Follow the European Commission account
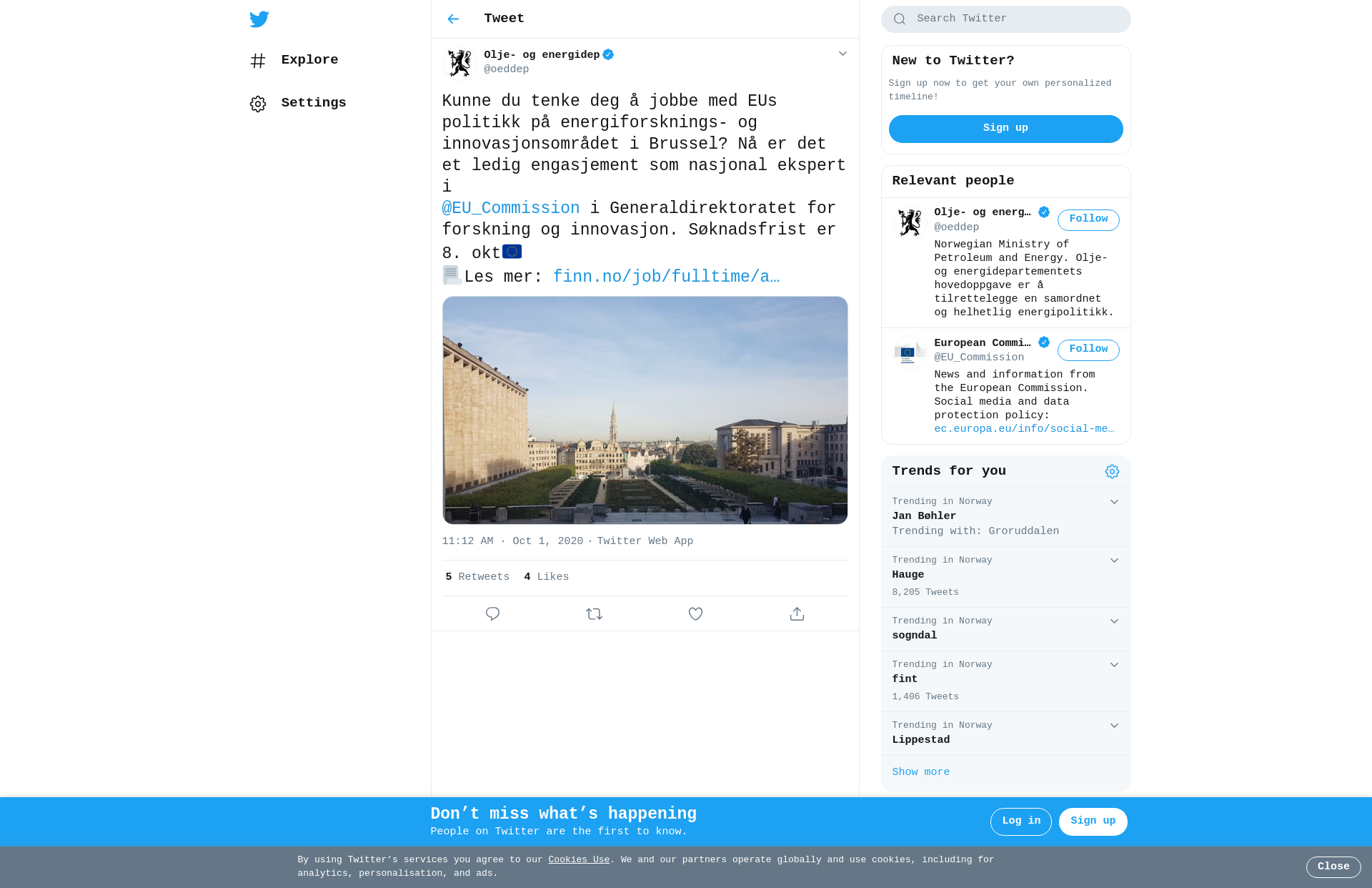The width and height of the screenshot is (1372, 888). (x=1088, y=350)
